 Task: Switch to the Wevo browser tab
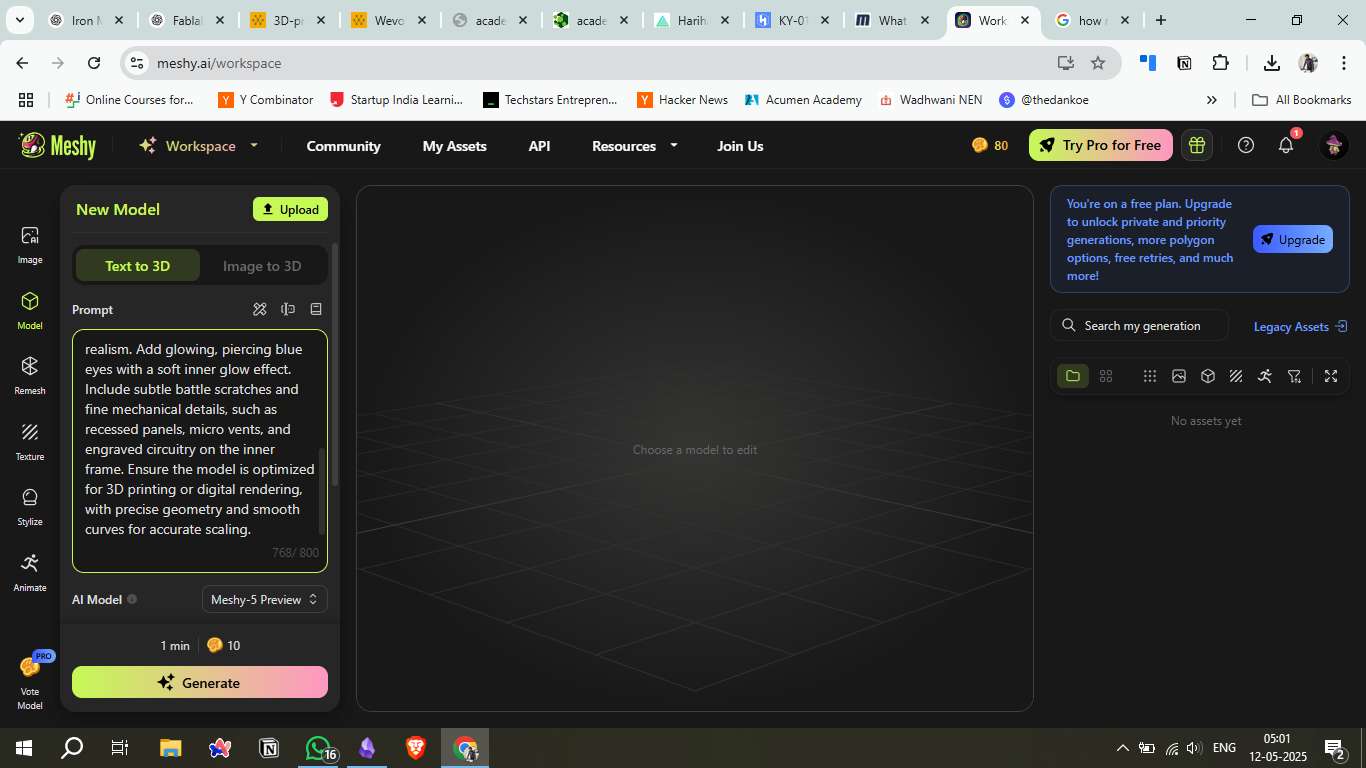point(389,20)
